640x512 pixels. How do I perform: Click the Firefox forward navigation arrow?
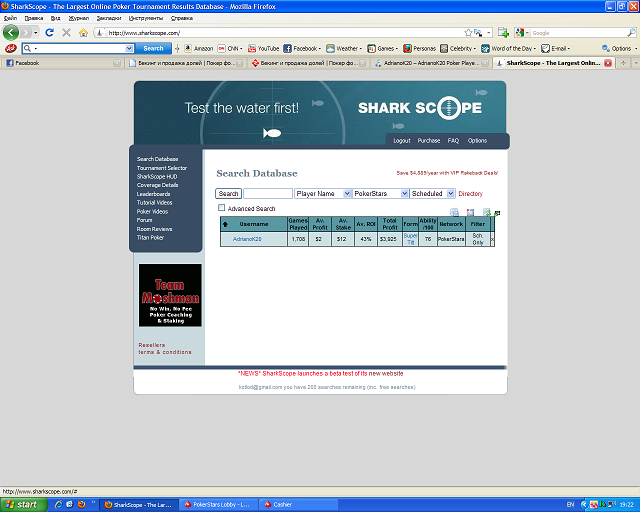(x=26, y=33)
